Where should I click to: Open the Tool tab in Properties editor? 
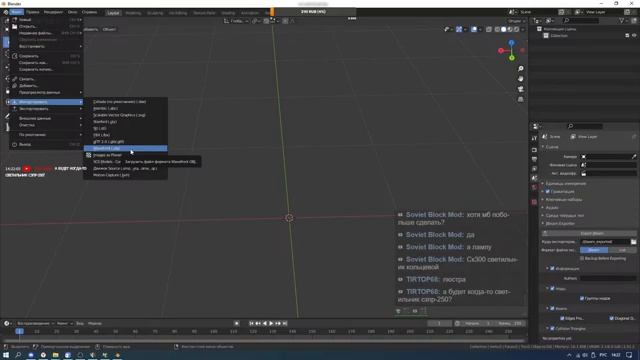pos(534,138)
